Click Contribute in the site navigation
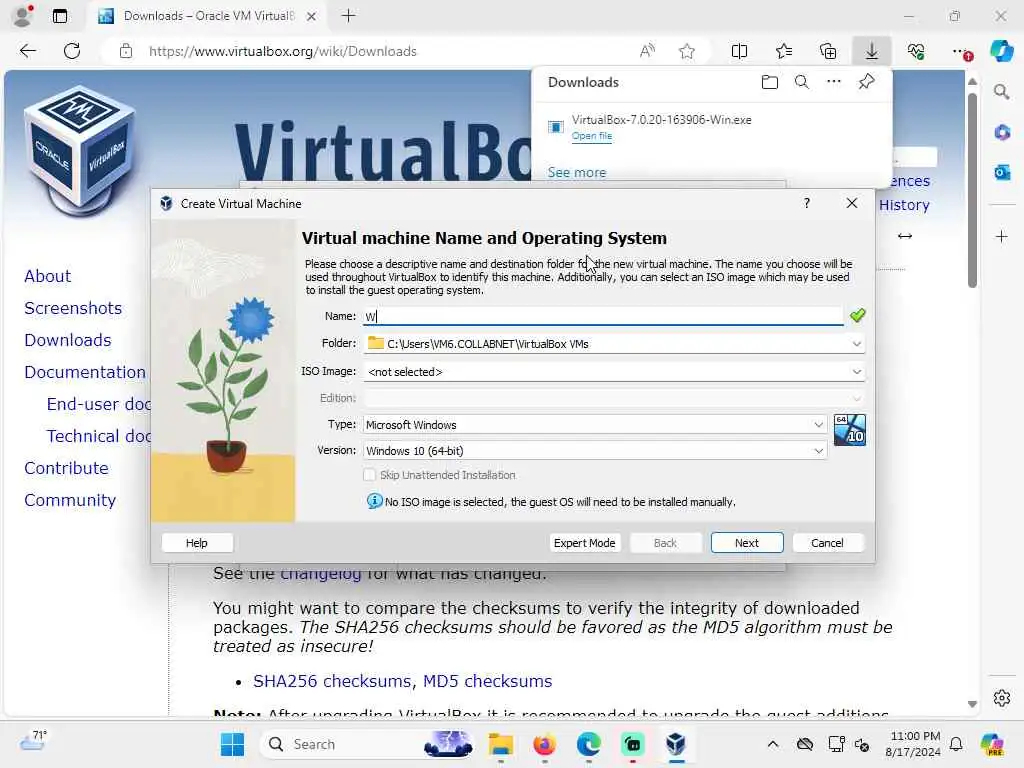The image size is (1024, 768). pos(67,468)
